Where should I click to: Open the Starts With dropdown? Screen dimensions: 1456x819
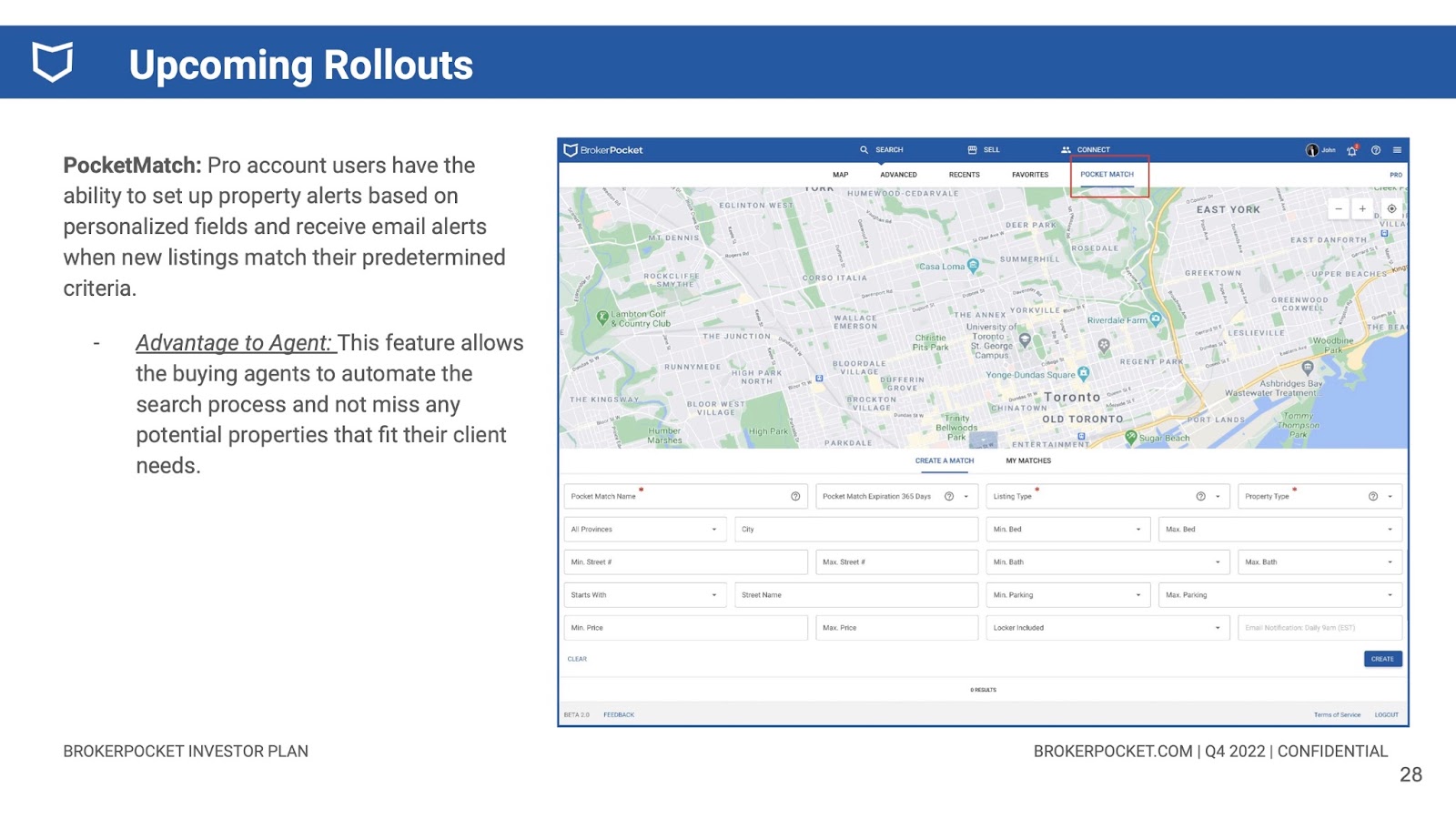[x=645, y=595]
